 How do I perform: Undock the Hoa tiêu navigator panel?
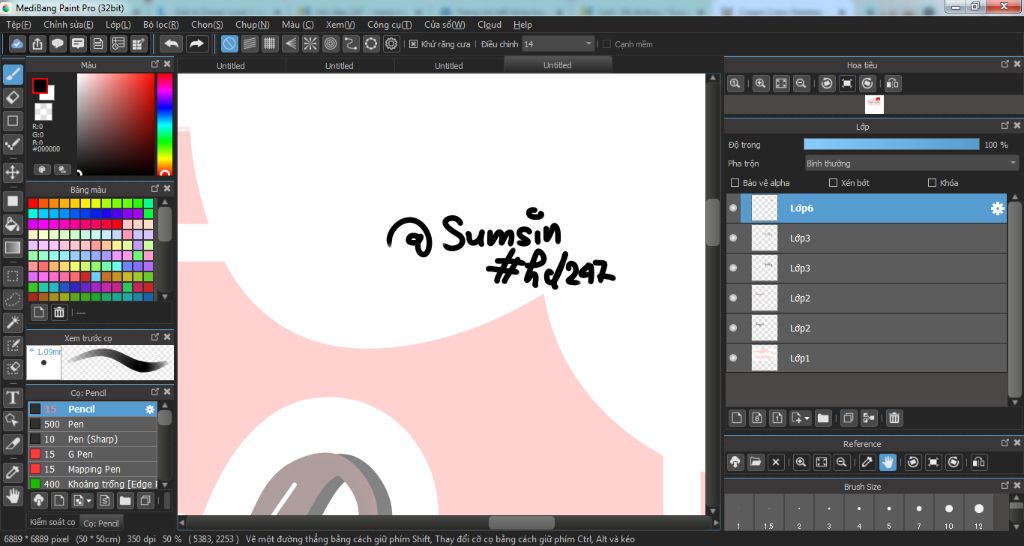1004,64
